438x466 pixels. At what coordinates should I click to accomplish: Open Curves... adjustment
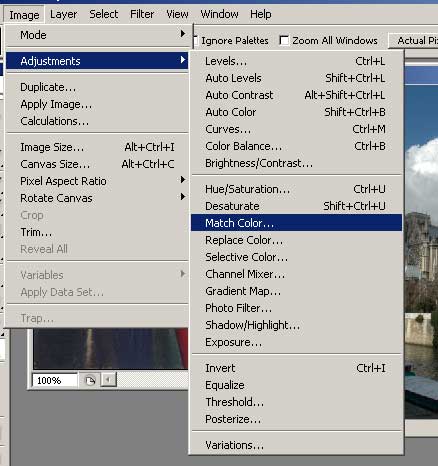tap(296, 129)
